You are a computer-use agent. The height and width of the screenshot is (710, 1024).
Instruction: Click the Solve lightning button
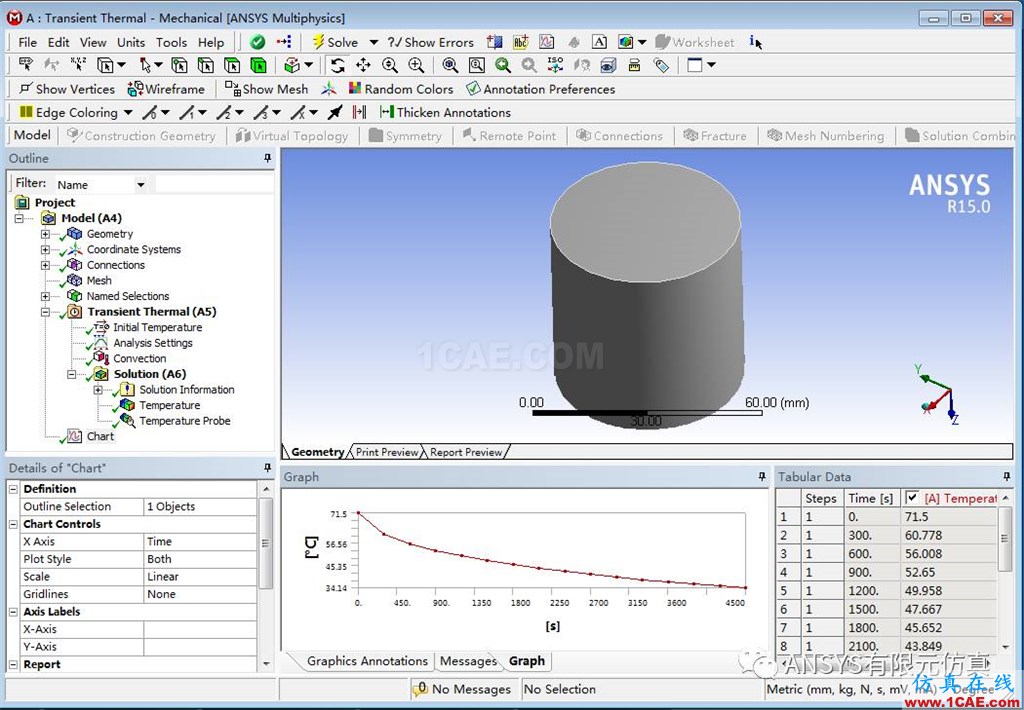335,42
